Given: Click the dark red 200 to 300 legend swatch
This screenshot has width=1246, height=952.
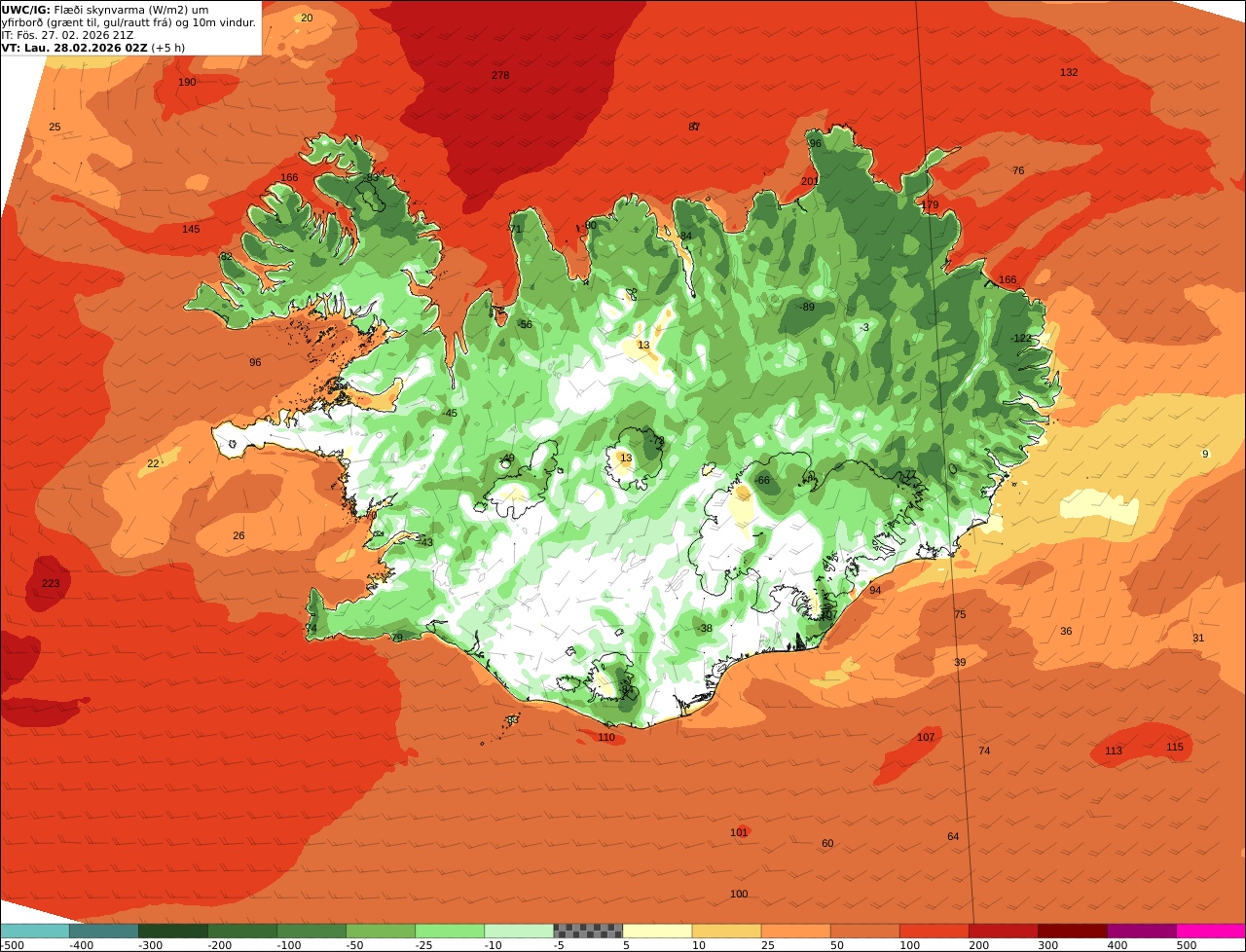Looking at the screenshot, I should [1003, 931].
